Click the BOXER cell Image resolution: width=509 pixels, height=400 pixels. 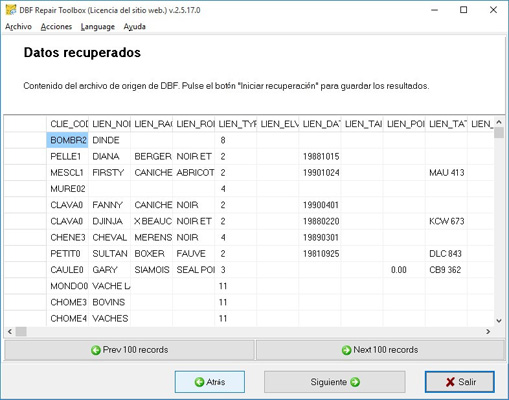(x=152, y=254)
